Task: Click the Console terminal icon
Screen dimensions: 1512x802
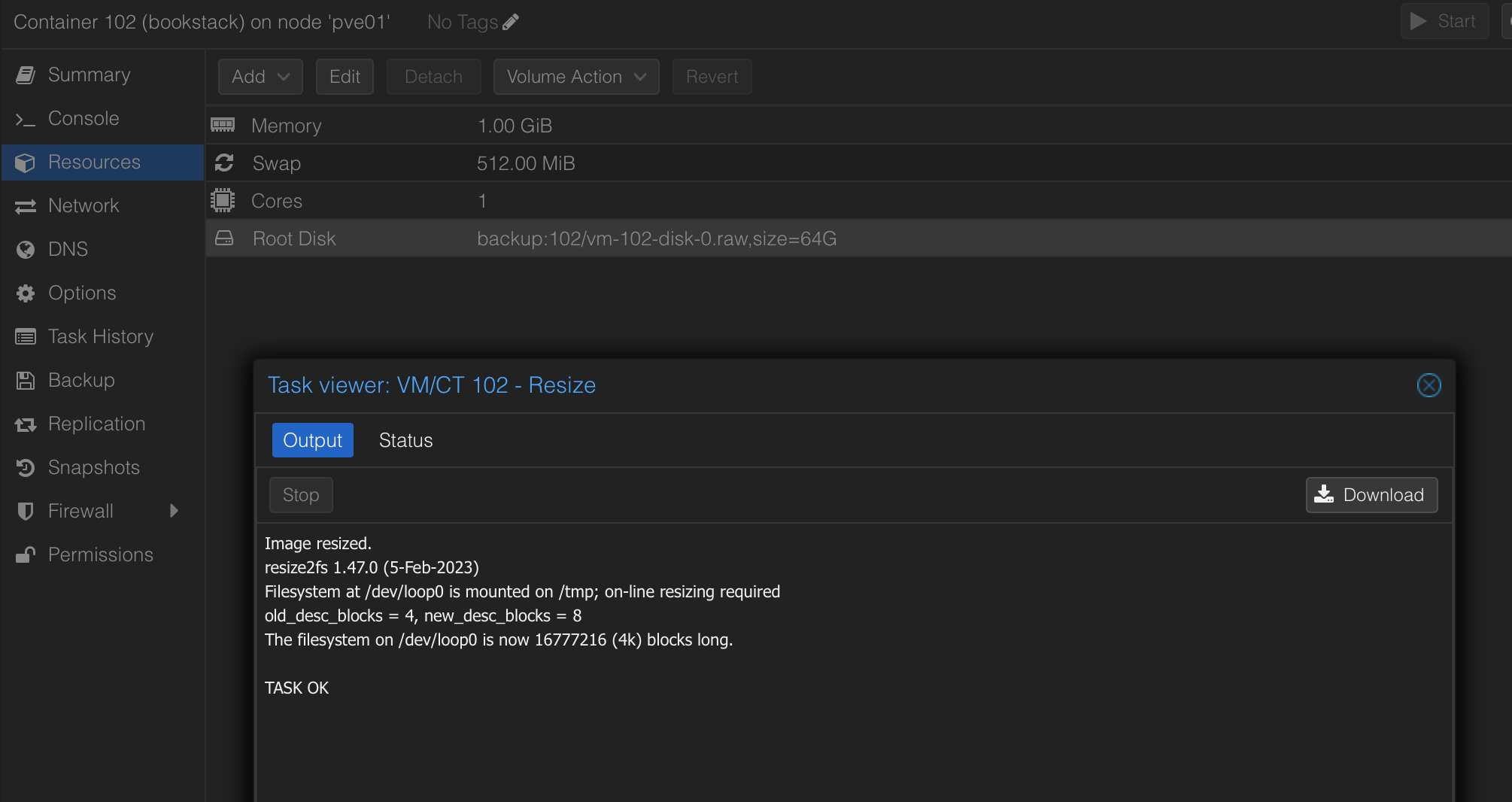Action: (26, 119)
